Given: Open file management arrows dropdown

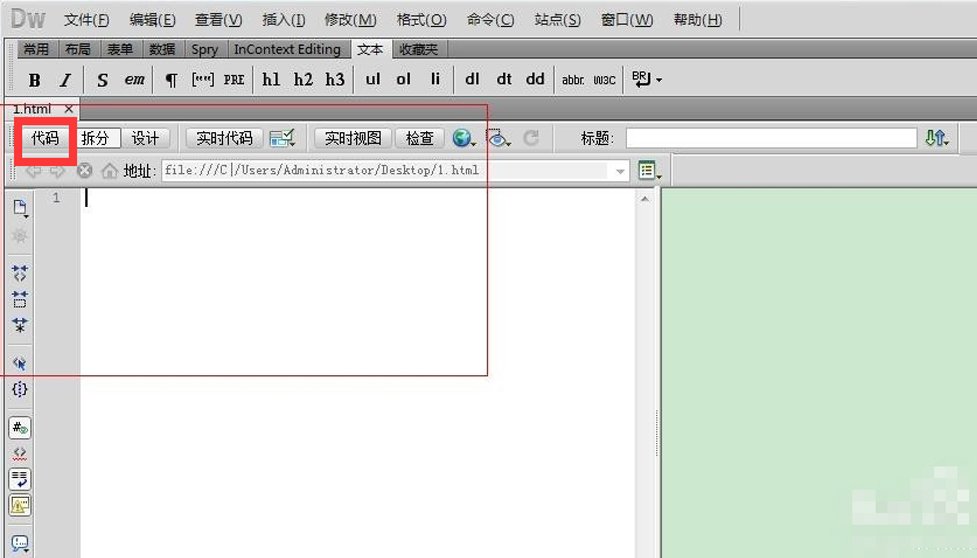Looking at the screenshot, I should (x=936, y=138).
